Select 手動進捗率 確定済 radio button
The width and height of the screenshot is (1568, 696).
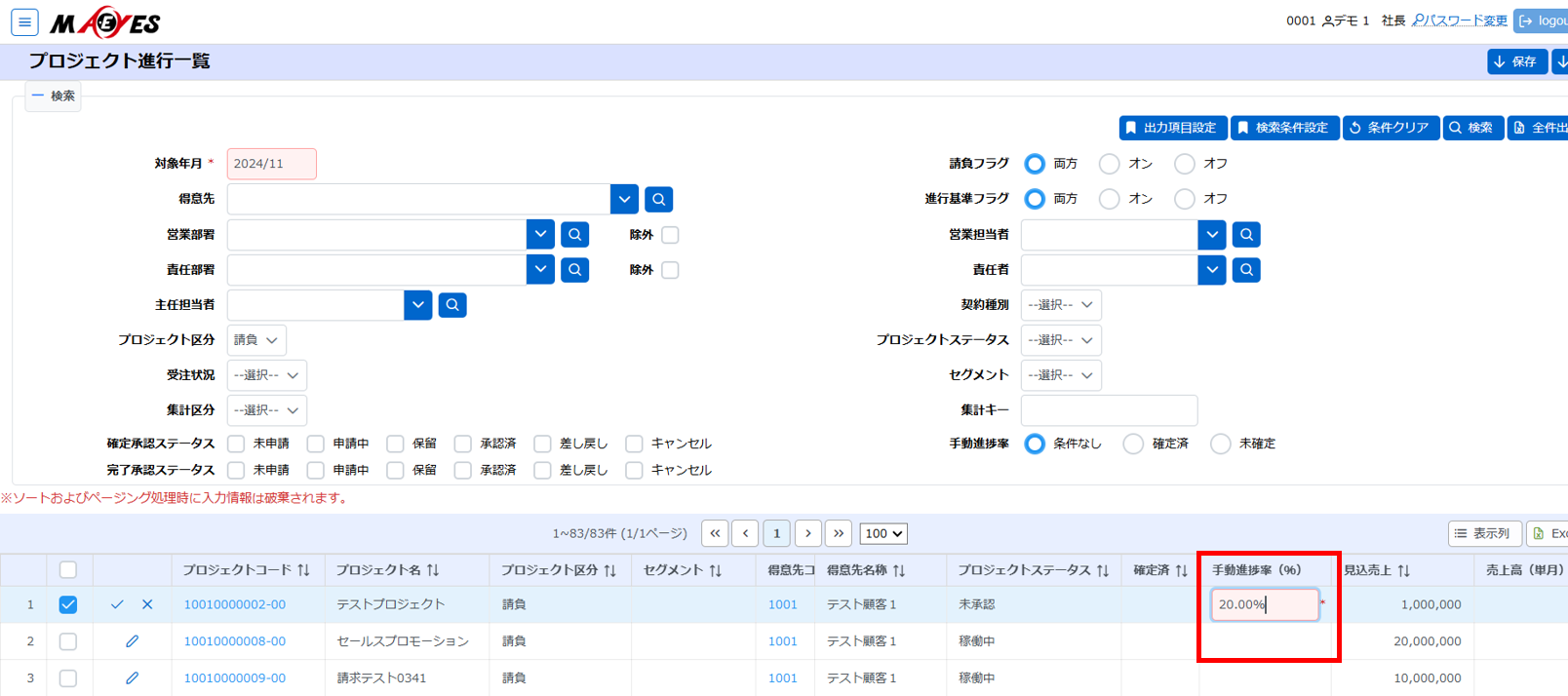1133,444
